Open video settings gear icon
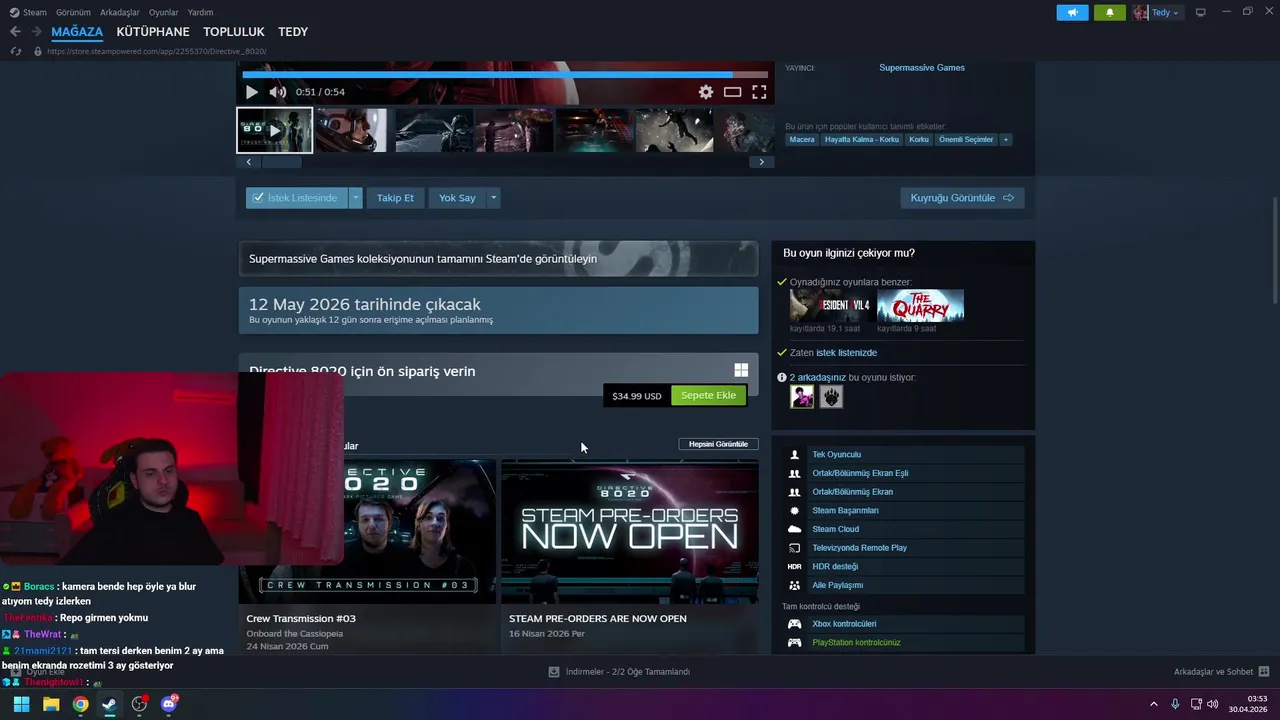This screenshot has width=1280, height=720. (x=706, y=92)
